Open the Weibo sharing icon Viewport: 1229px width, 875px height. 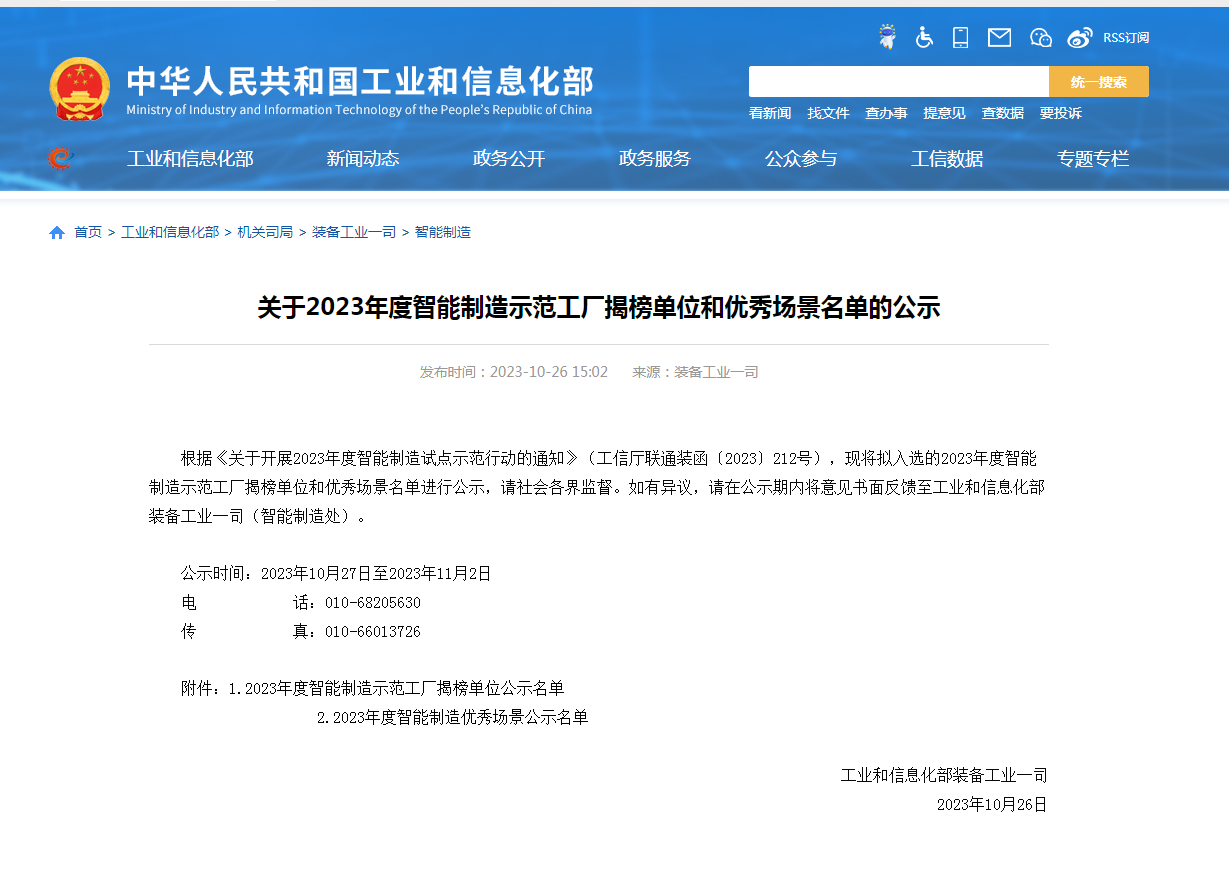click(1079, 37)
